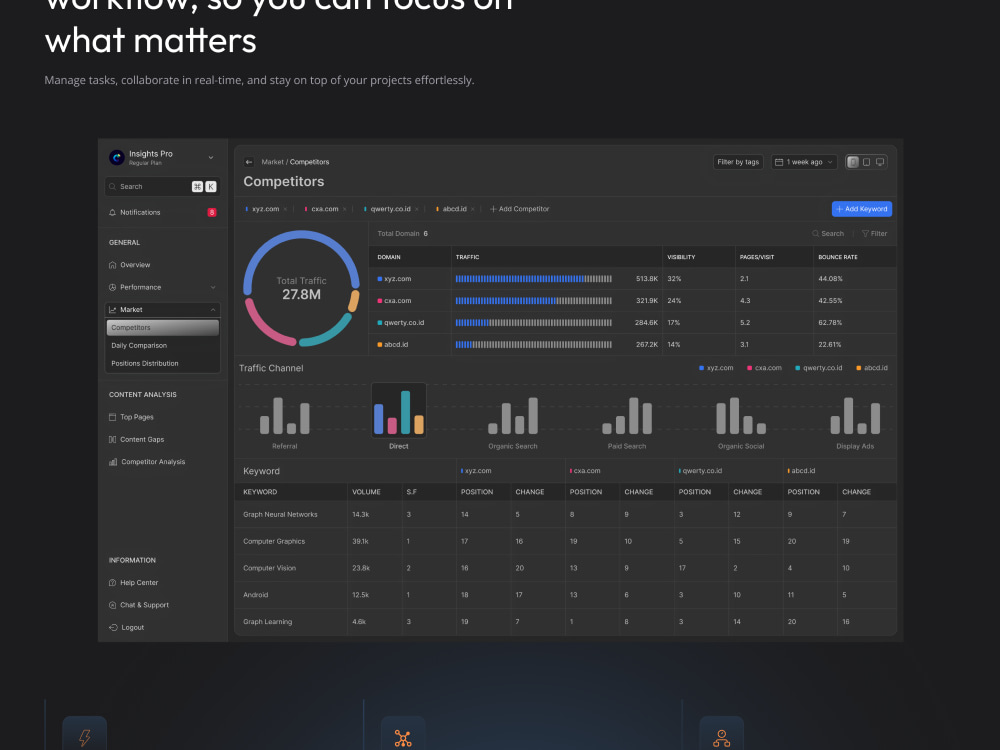Select the abcd.id domain row
Screen dimensions: 1000x750
pos(633,344)
